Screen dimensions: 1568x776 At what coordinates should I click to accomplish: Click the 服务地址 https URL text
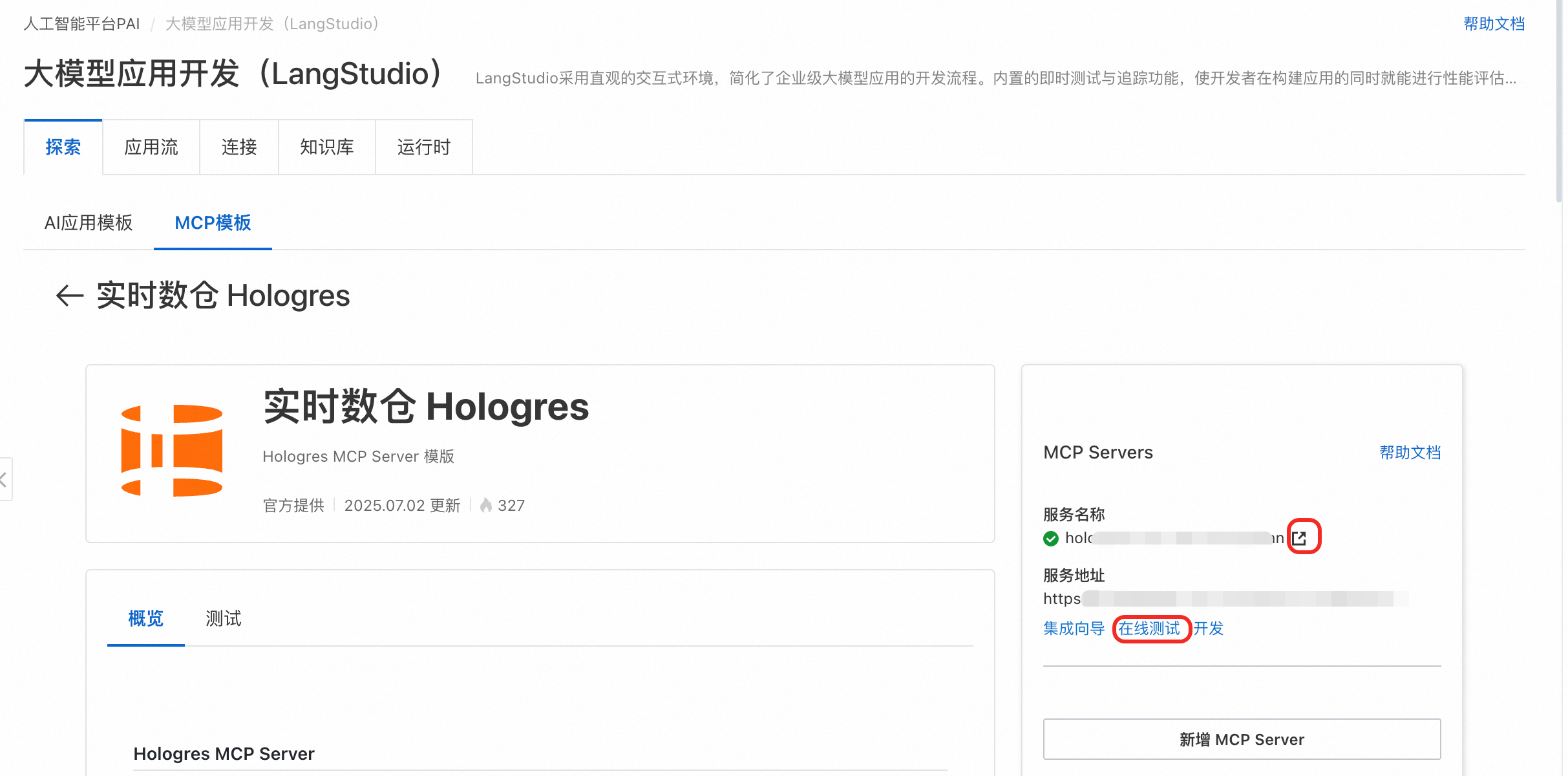point(1226,599)
